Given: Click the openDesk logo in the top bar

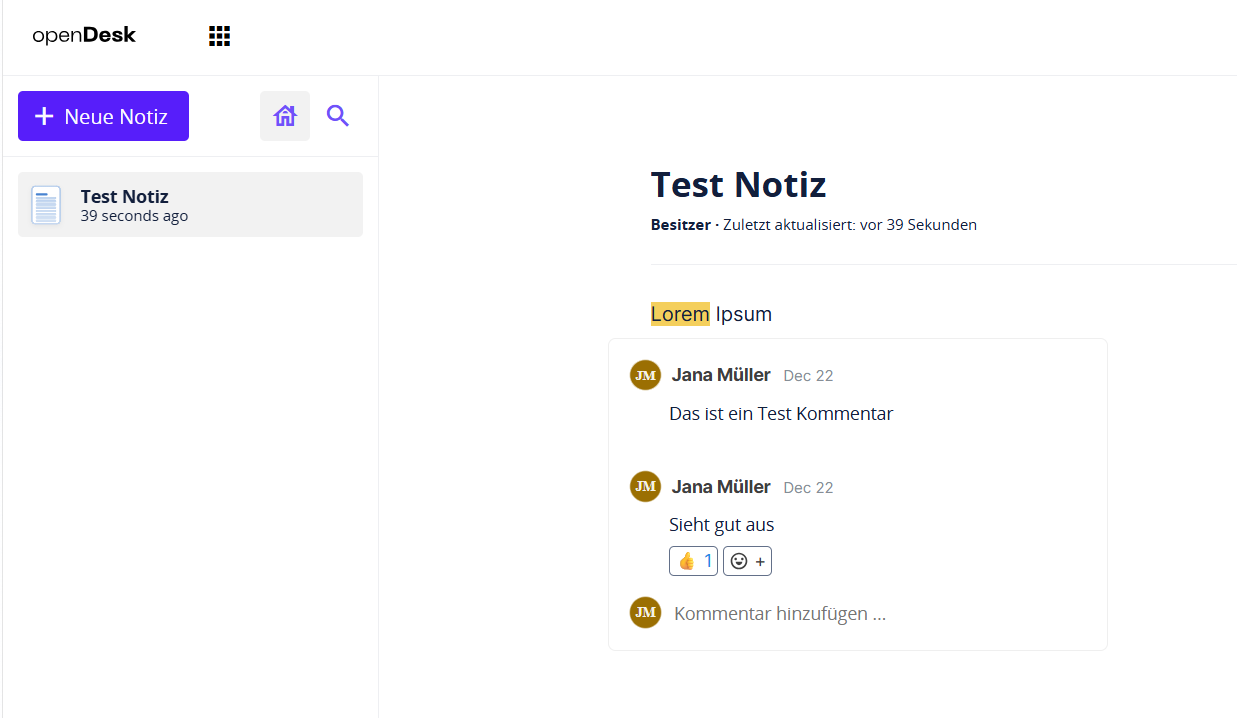Looking at the screenshot, I should (x=84, y=34).
